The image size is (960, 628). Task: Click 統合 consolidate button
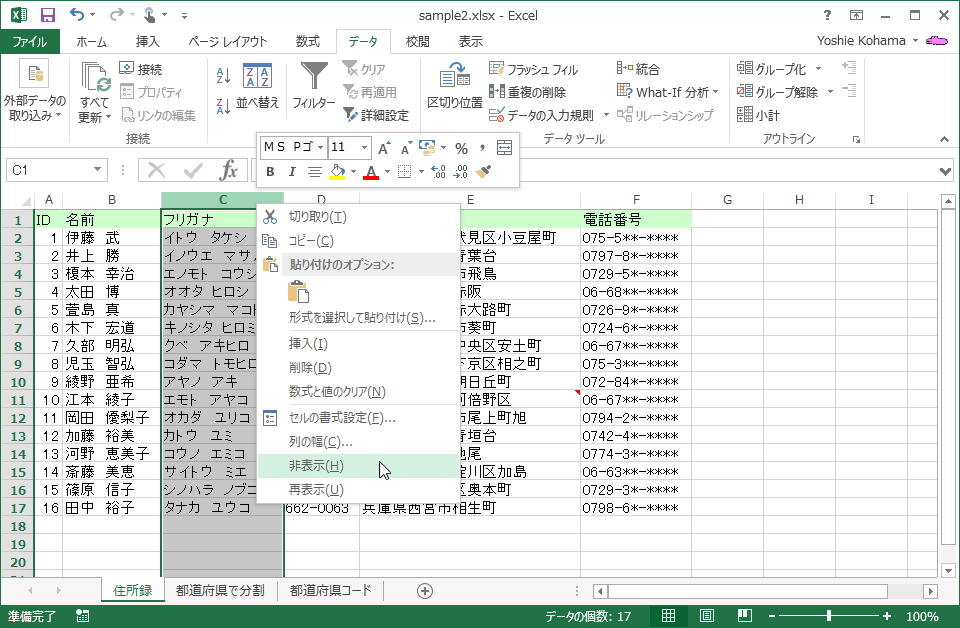[638, 69]
